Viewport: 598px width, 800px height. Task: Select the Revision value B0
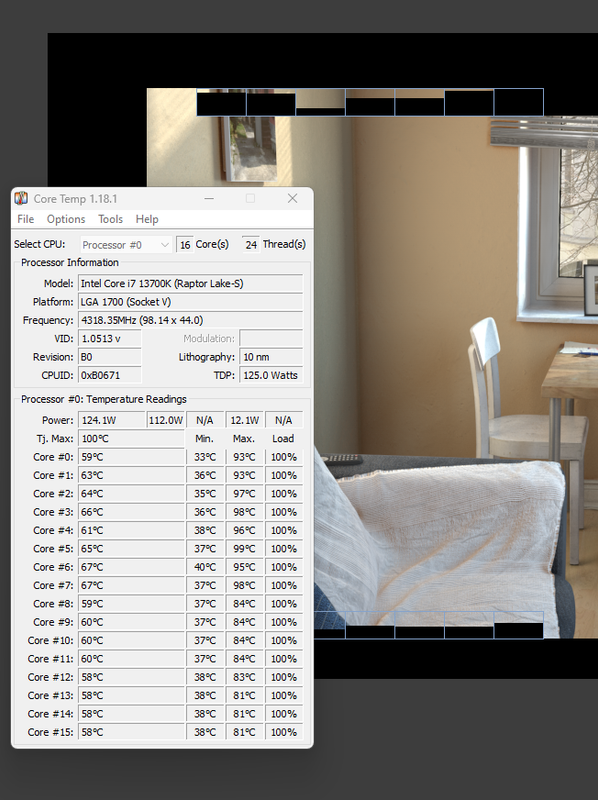point(110,357)
